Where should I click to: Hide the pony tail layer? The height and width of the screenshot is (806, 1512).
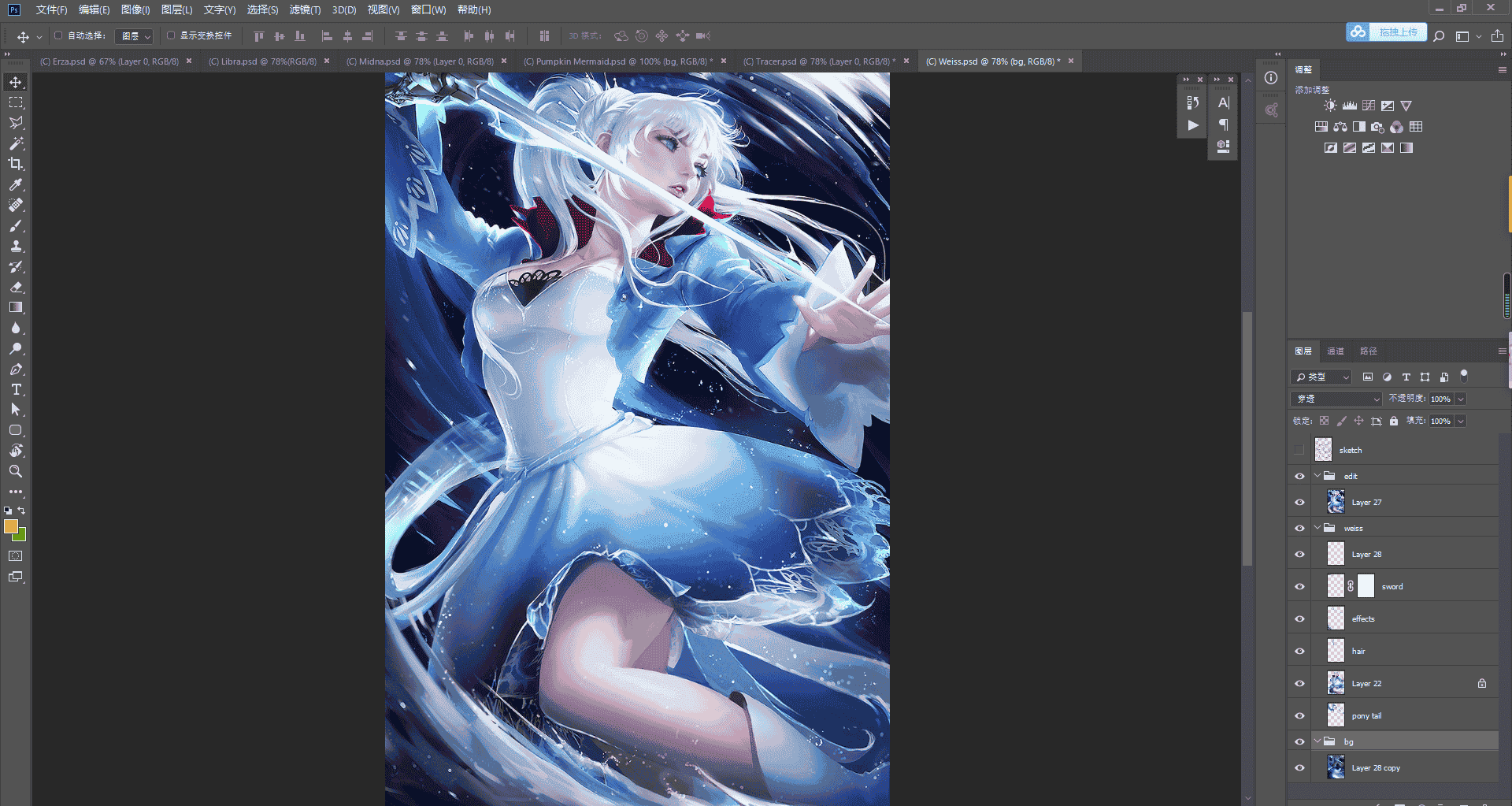point(1299,715)
